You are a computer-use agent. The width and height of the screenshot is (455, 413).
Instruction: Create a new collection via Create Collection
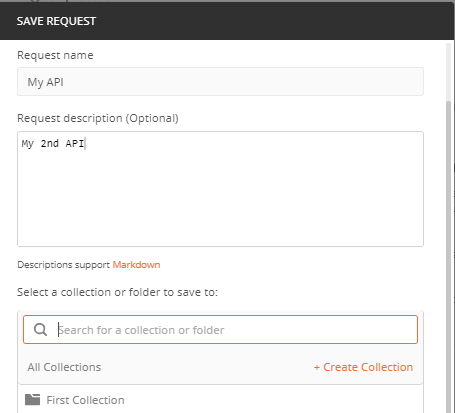coord(363,367)
